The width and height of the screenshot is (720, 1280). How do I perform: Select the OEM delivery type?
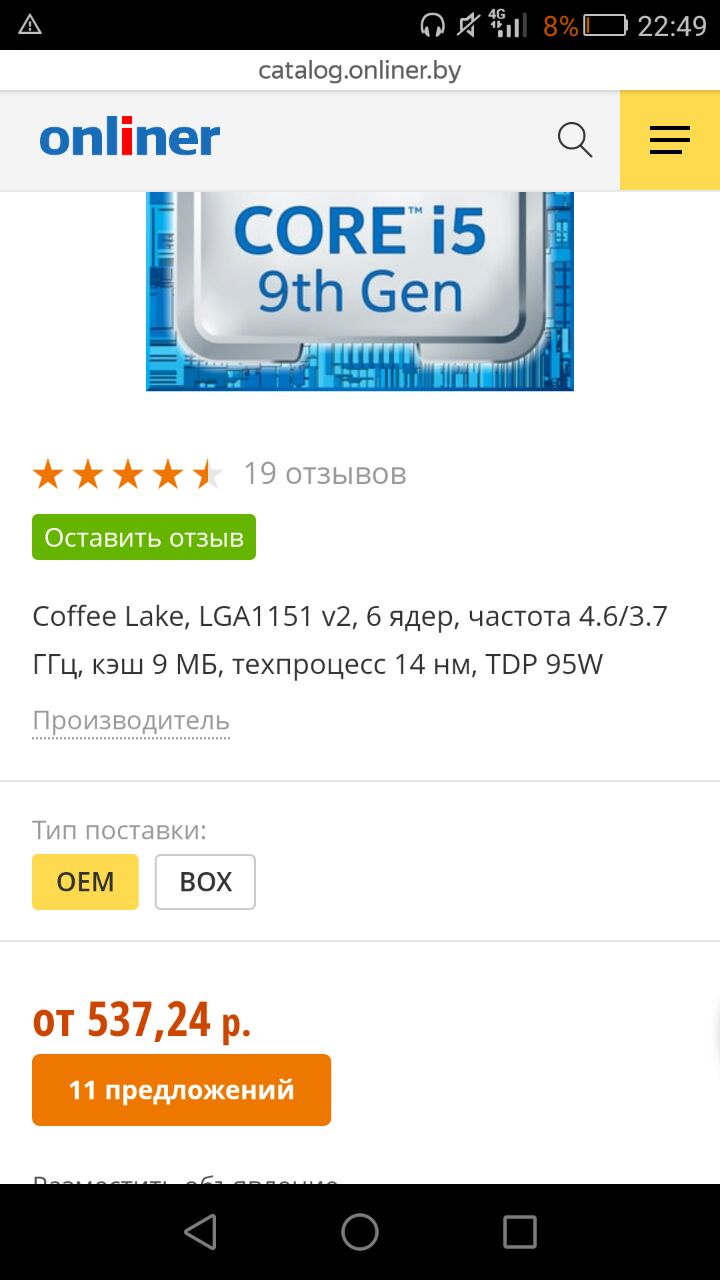point(85,882)
